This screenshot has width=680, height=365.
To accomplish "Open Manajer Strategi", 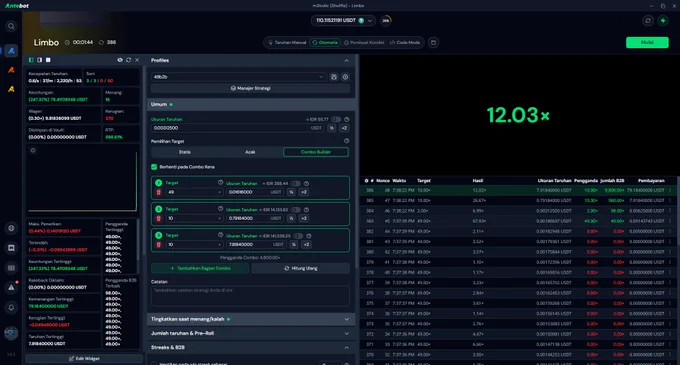I will point(250,88).
